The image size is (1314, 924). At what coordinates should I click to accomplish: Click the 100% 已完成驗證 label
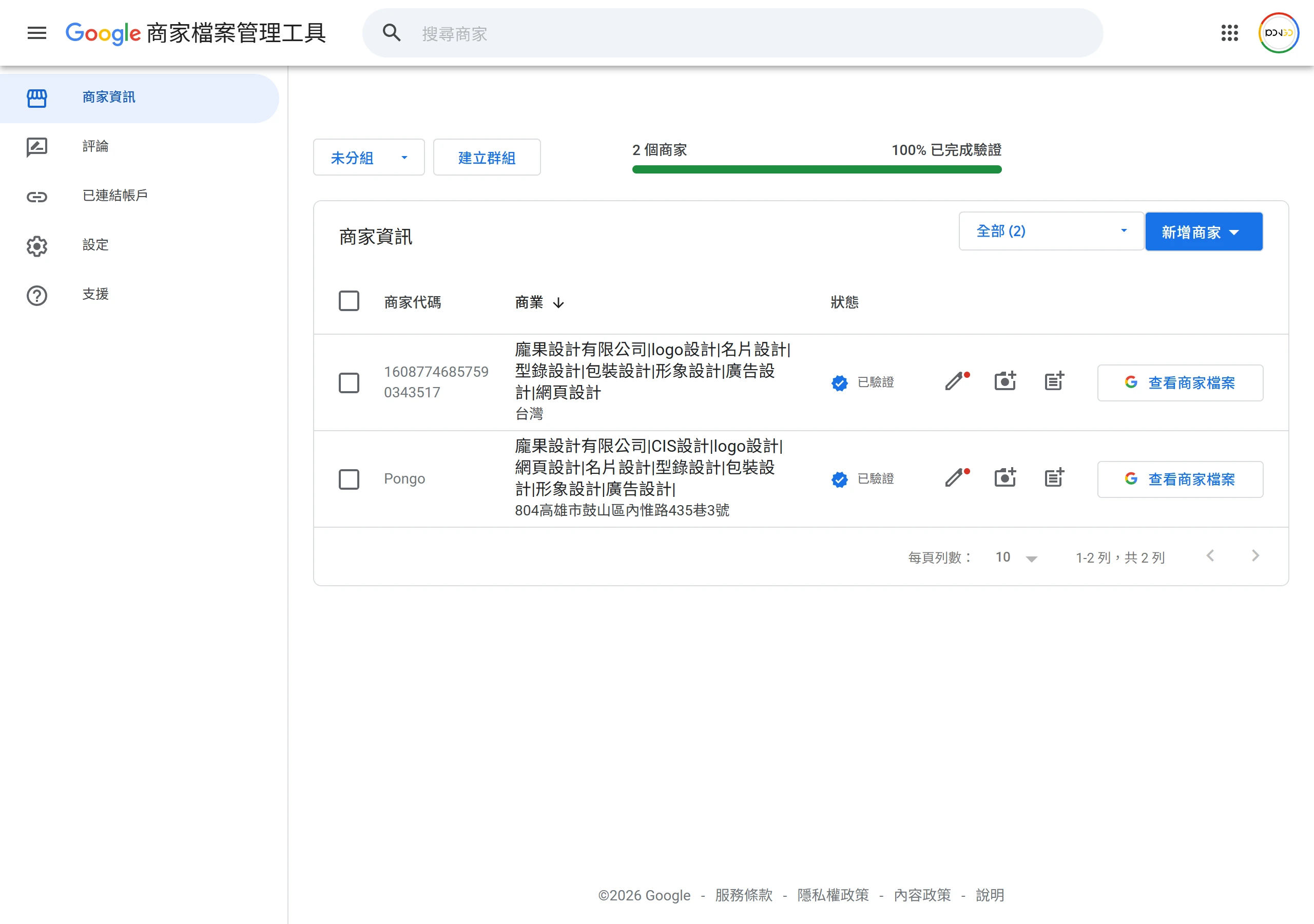(x=946, y=150)
